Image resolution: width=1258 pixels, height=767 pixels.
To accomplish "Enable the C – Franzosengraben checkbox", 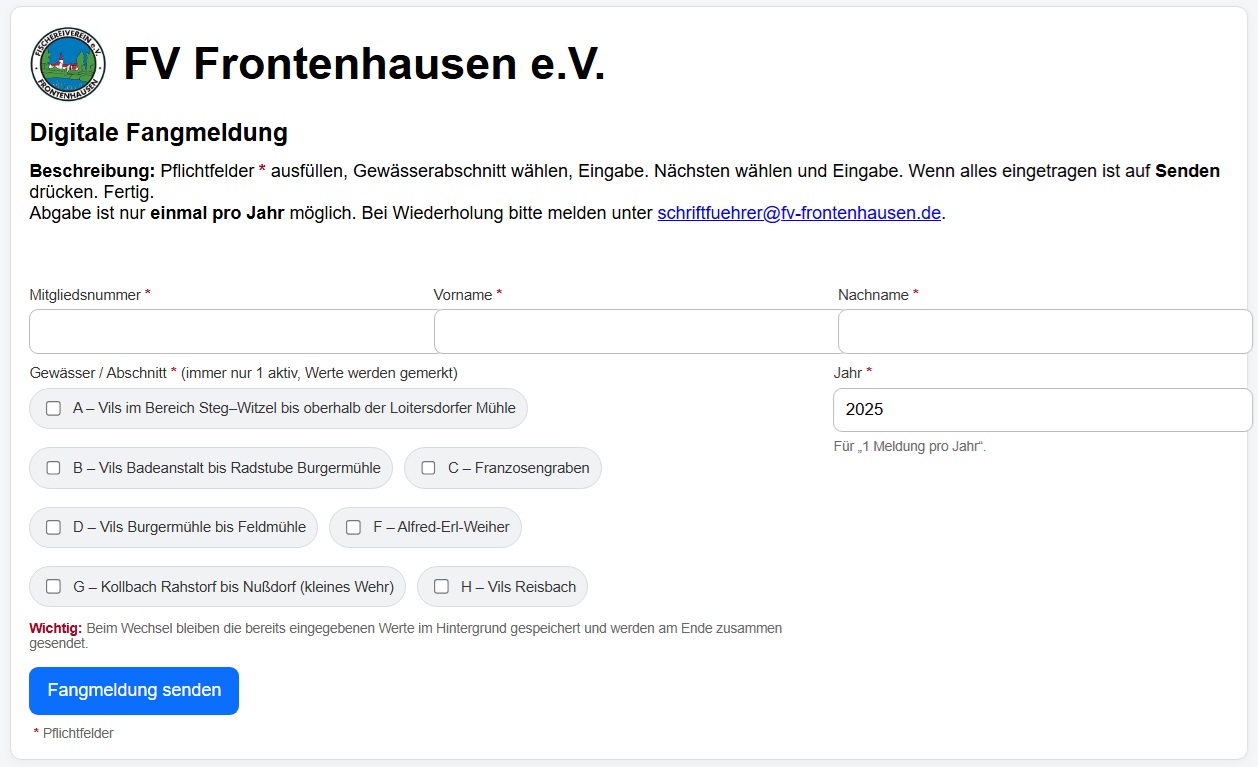I will tap(429, 468).
